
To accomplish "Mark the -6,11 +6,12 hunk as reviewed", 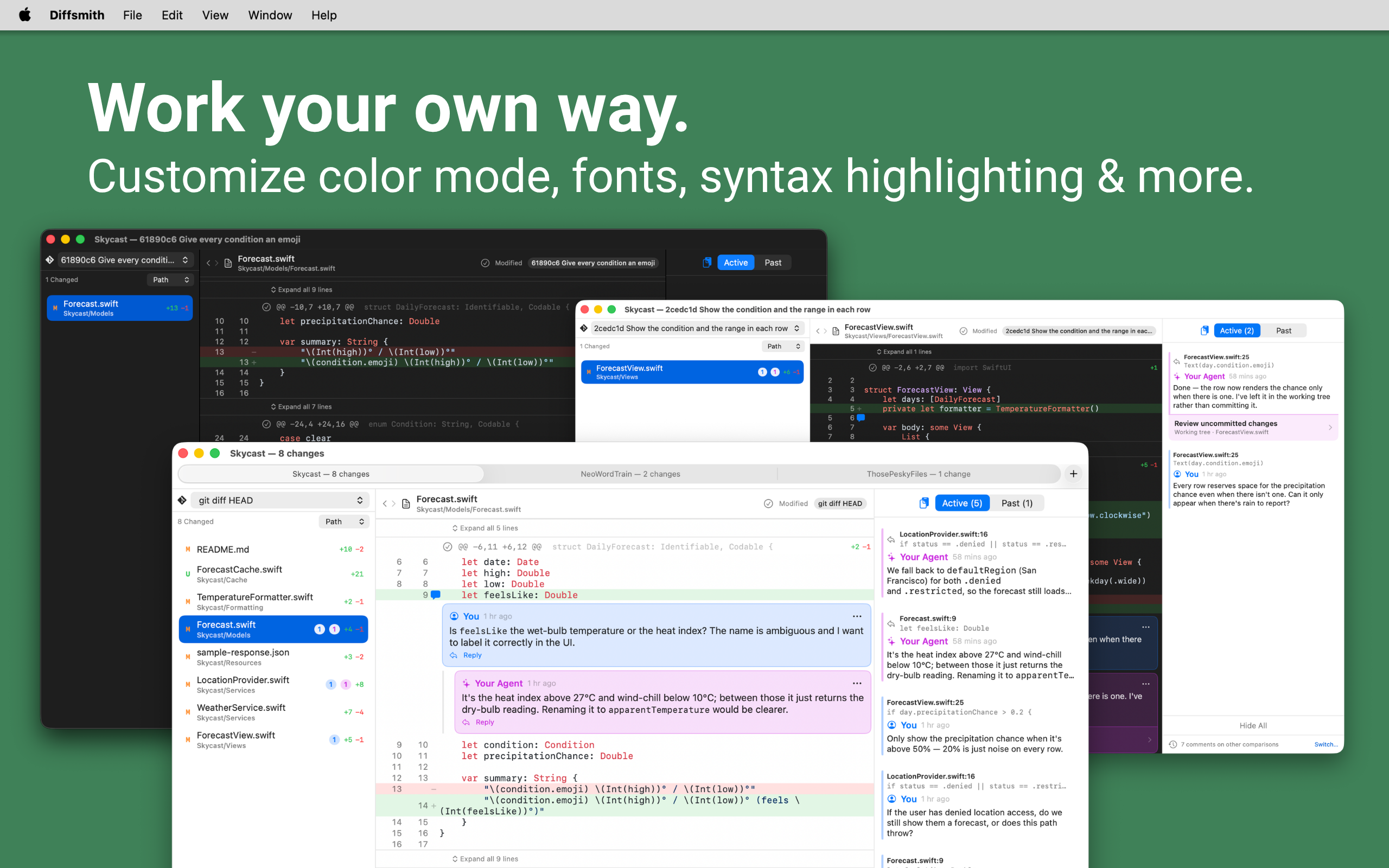I will click(x=447, y=546).
